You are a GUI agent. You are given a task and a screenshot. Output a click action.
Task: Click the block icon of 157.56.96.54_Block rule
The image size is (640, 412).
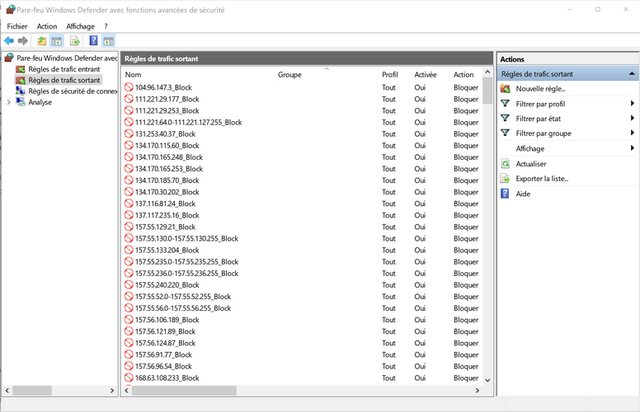129,366
